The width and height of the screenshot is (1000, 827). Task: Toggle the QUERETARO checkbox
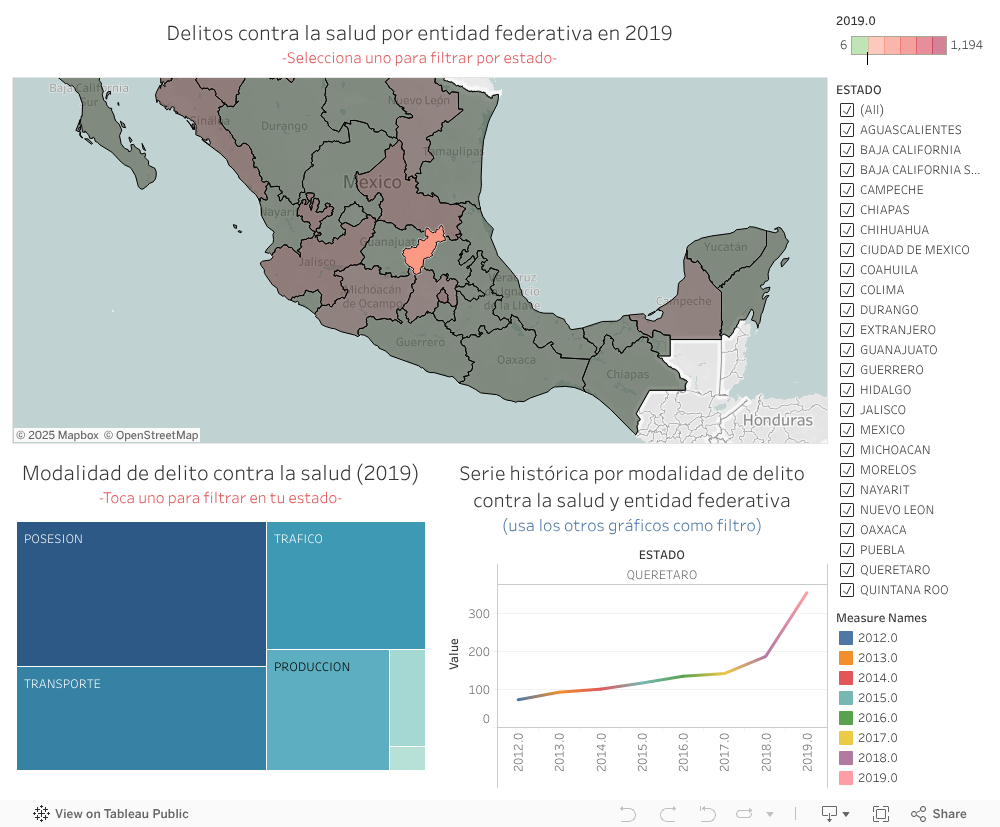[847, 570]
